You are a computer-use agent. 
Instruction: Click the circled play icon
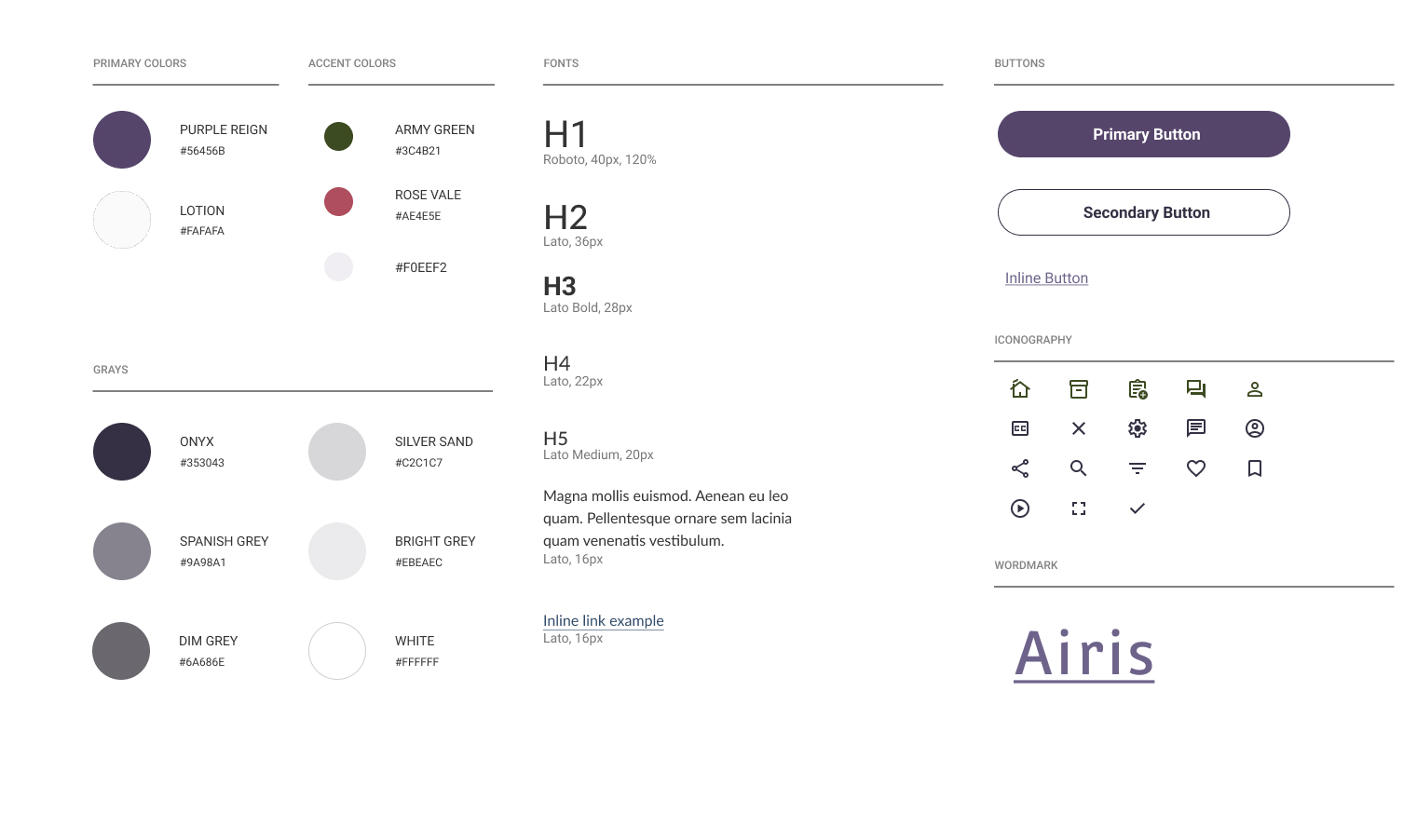1020,508
